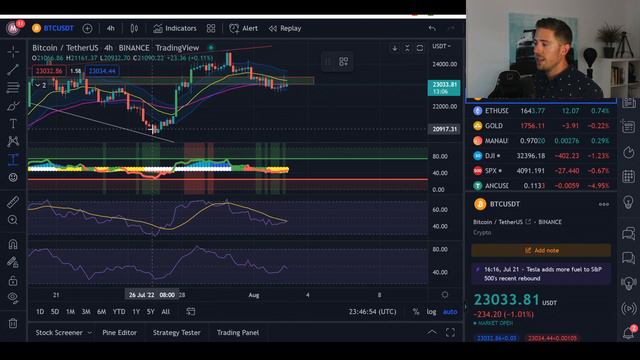Image resolution: width=640 pixels, height=360 pixels.
Task: Toggle log scale mode
Action: pos(431,311)
